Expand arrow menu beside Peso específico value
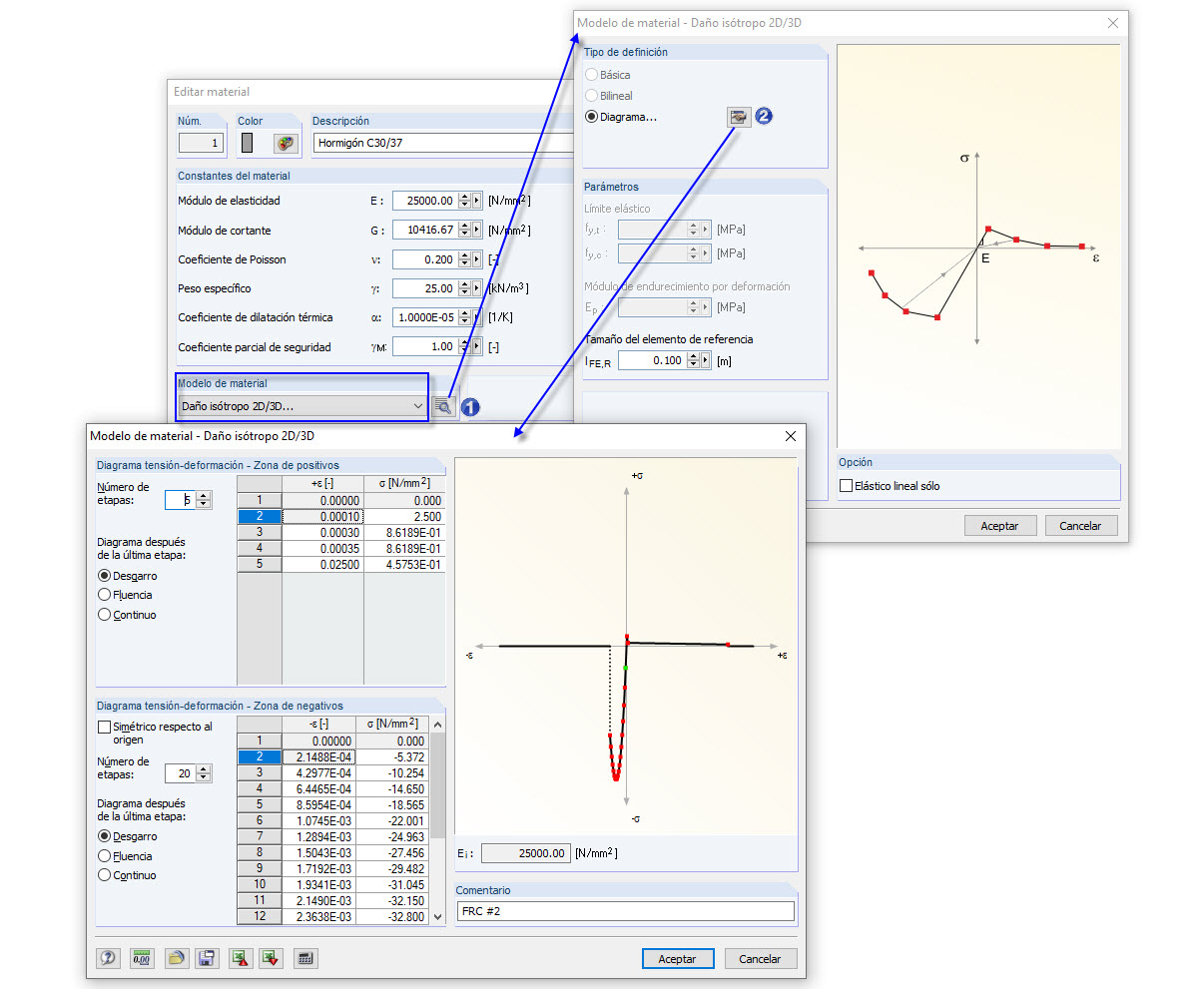 tap(477, 288)
